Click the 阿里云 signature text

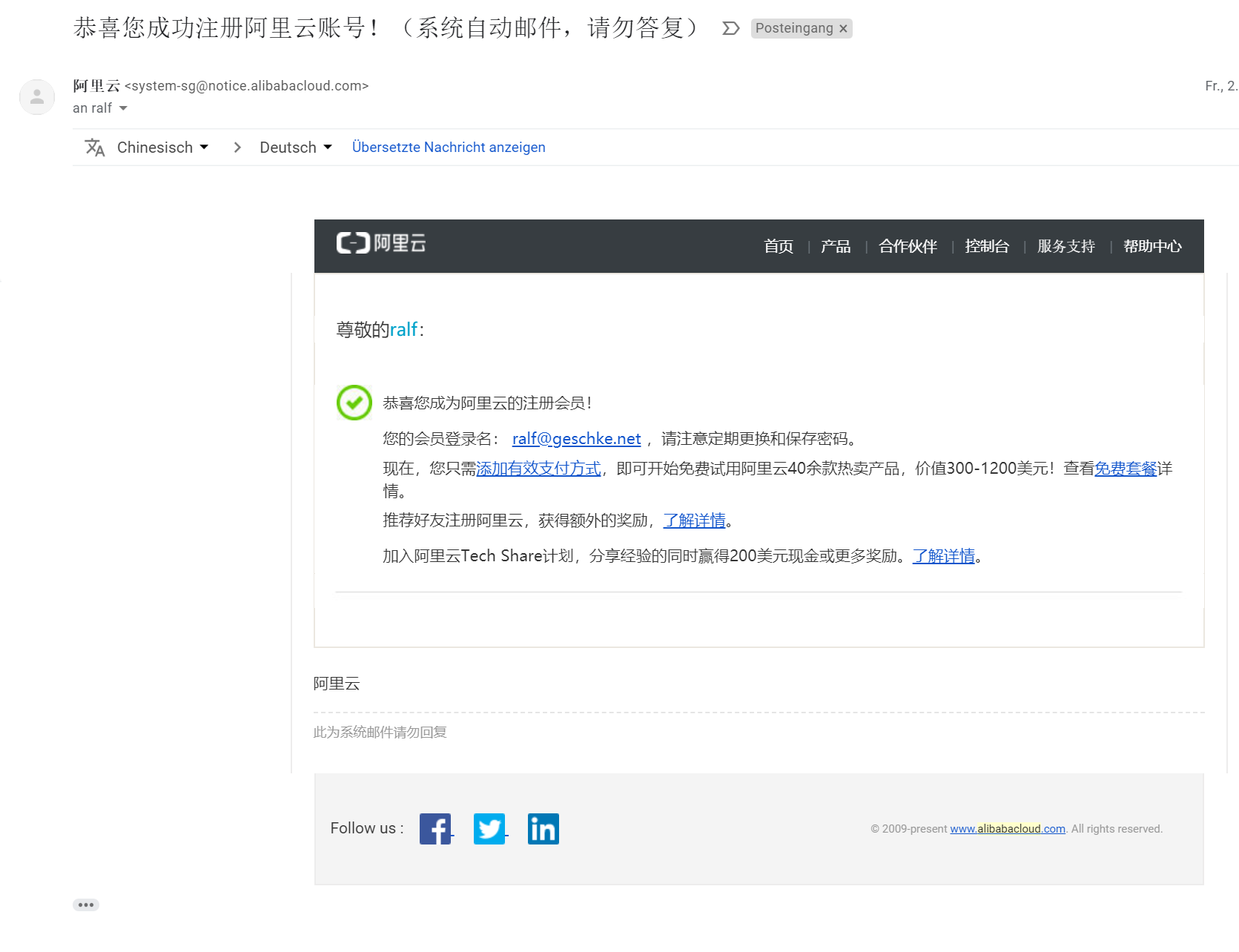click(x=337, y=684)
